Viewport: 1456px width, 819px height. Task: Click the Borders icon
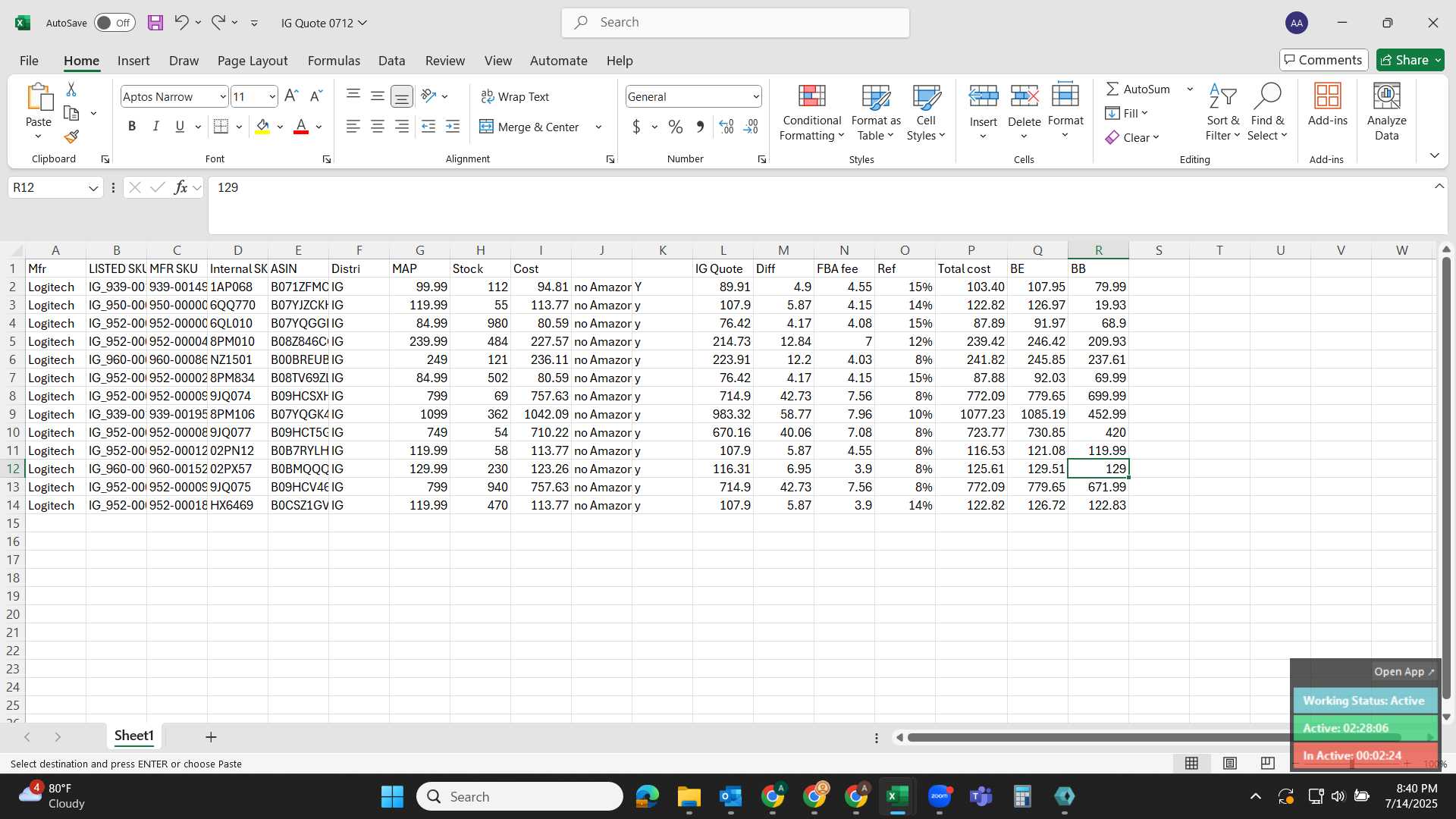click(x=221, y=127)
